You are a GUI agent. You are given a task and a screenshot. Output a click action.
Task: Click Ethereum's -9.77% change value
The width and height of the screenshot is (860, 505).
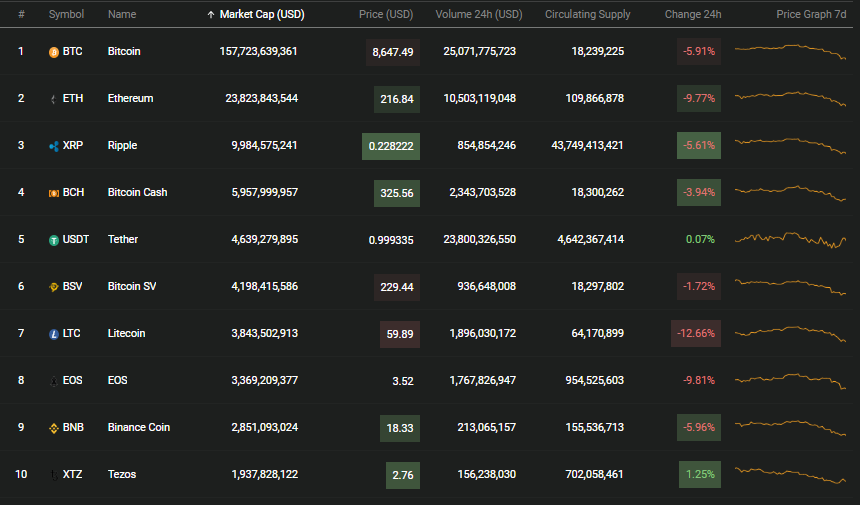click(x=699, y=99)
